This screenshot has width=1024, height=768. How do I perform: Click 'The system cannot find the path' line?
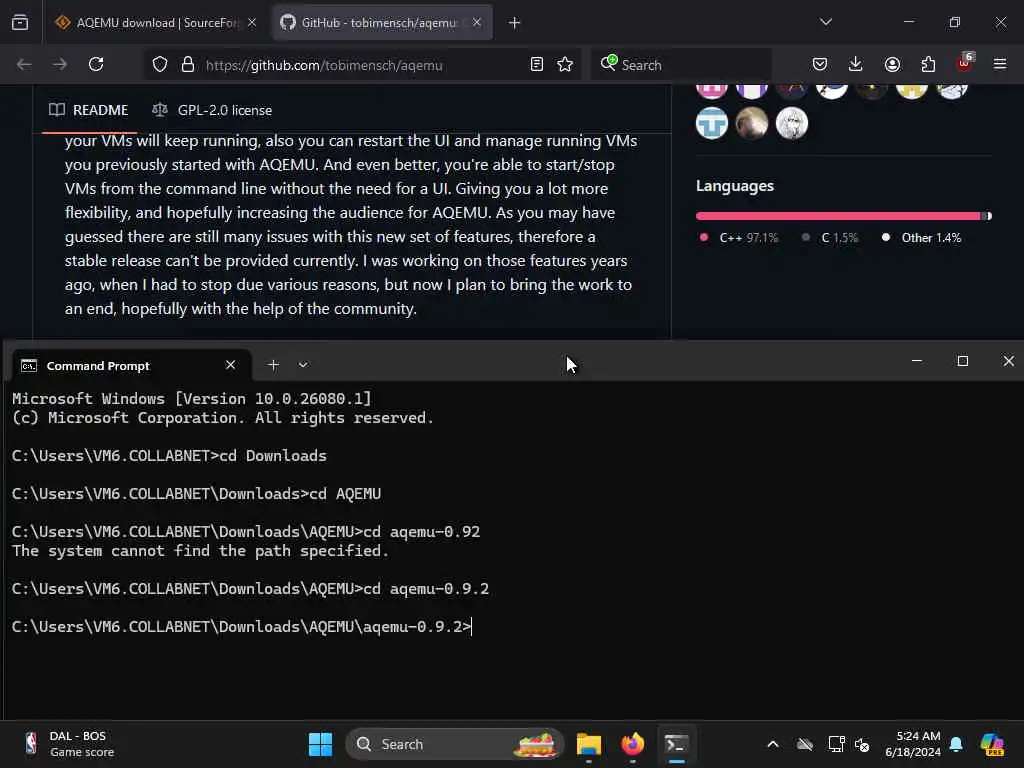(x=200, y=551)
